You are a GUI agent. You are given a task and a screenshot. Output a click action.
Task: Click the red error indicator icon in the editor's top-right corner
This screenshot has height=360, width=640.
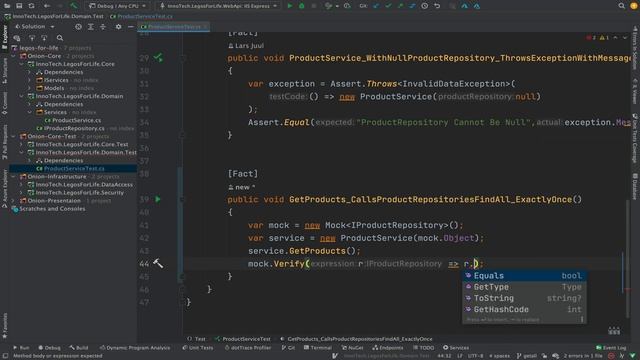coord(591,38)
